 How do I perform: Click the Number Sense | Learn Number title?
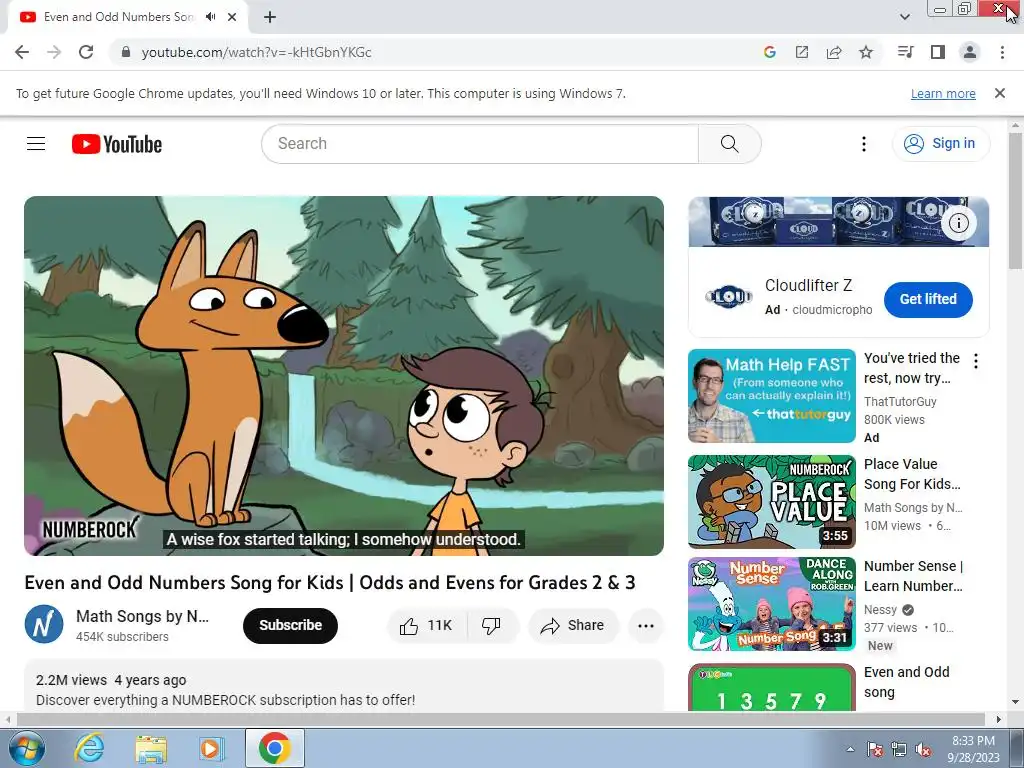(x=913, y=576)
